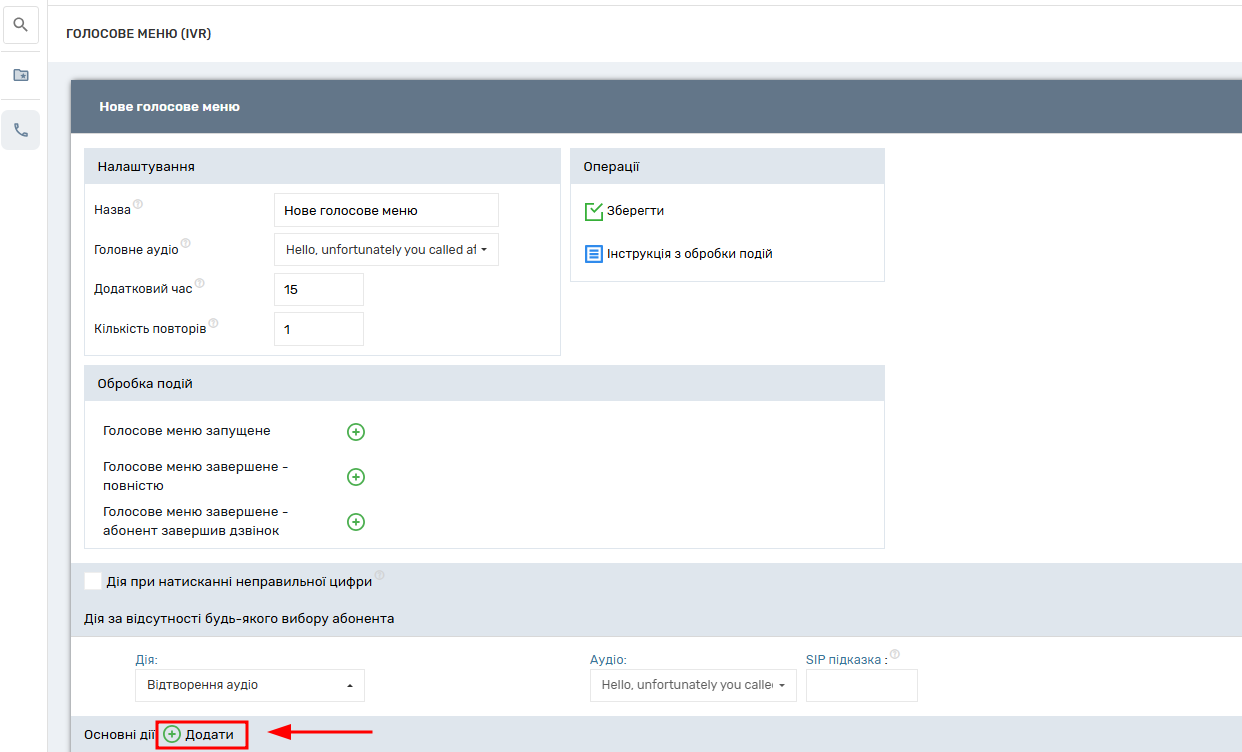Click the green plus Додати icon
The height and width of the screenshot is (752, 1242).
[172, 734]
